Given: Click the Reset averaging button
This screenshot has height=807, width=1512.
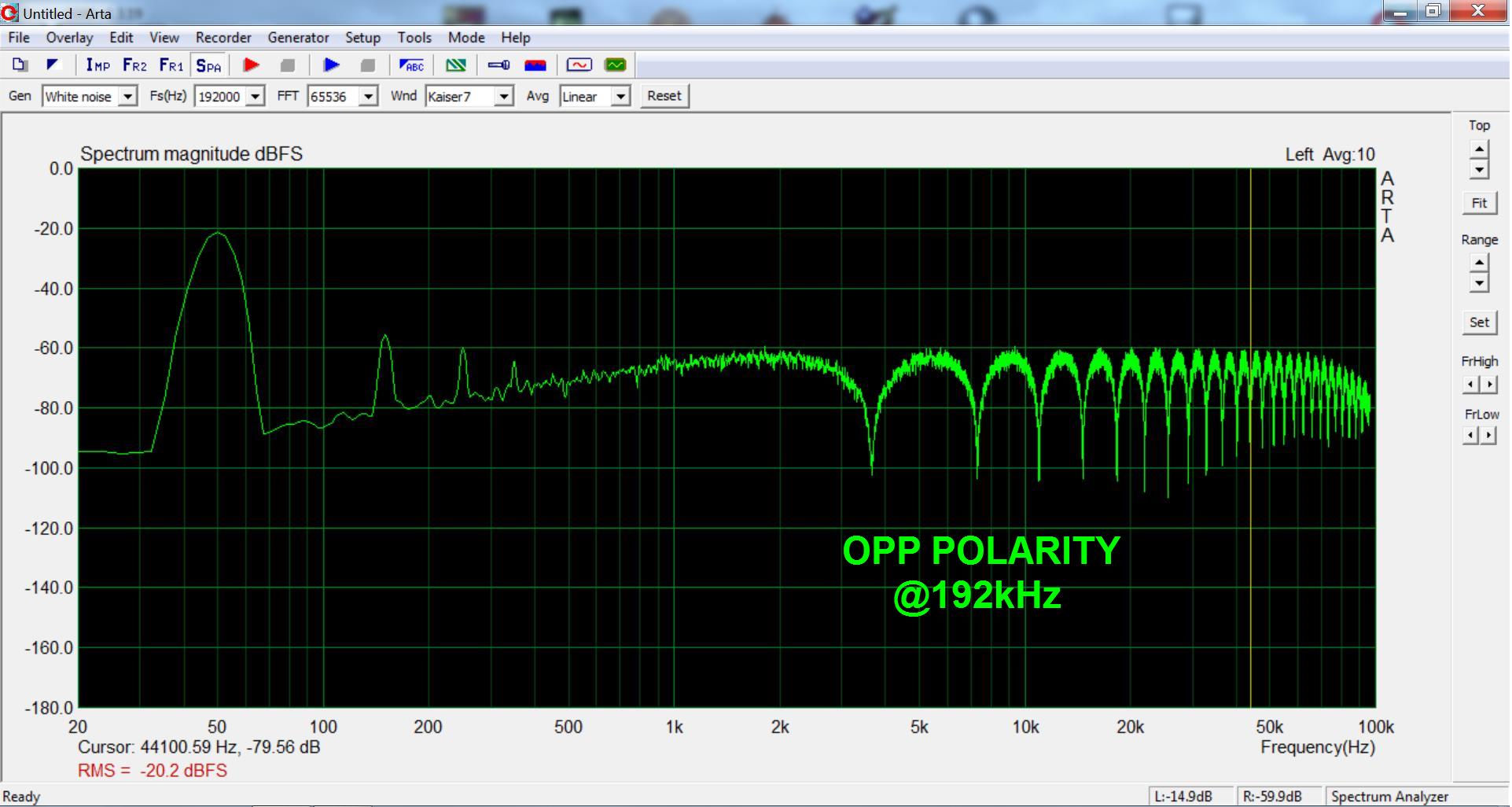Looking at the screenshot, I should (664, 96).
